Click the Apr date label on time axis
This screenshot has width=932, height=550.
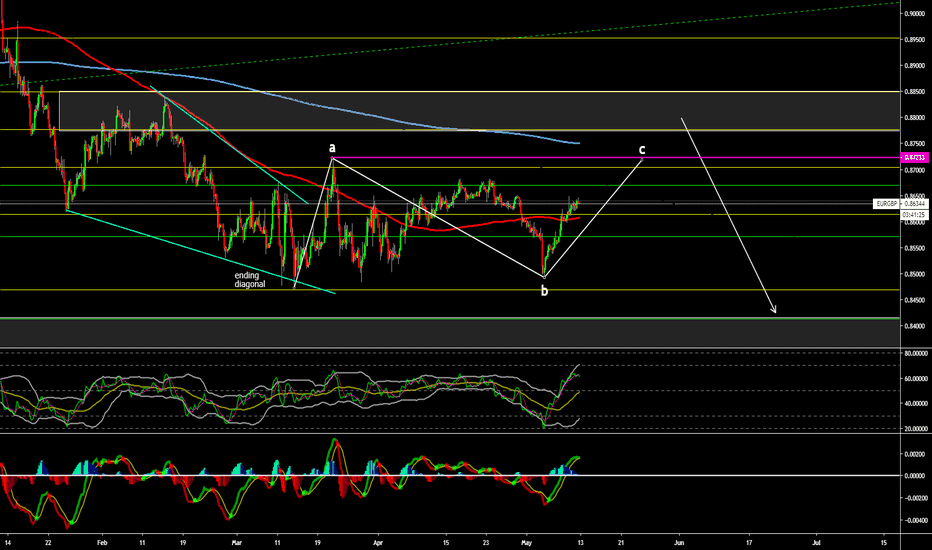377,542
